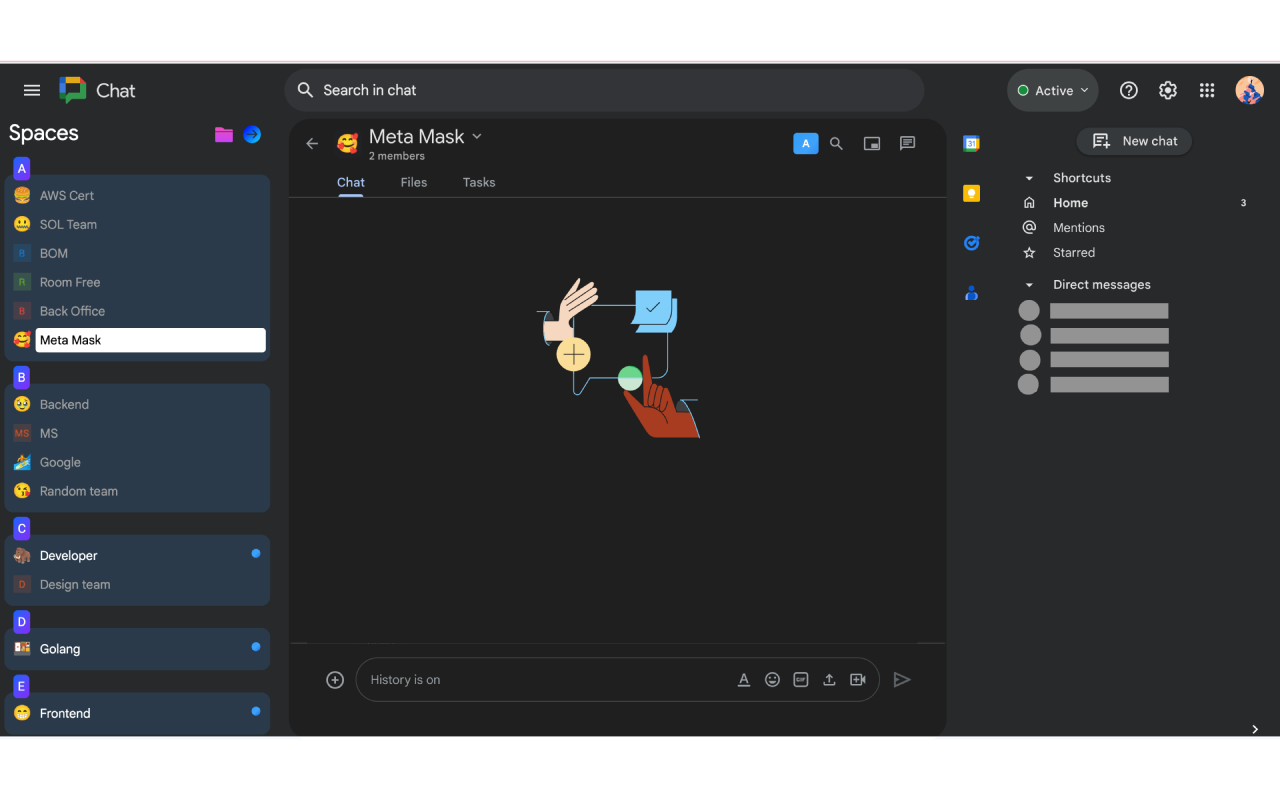Screen dimensions: 1280x800
Task: Click the blue A icon in the space header
Action: (x=806, y=143)
